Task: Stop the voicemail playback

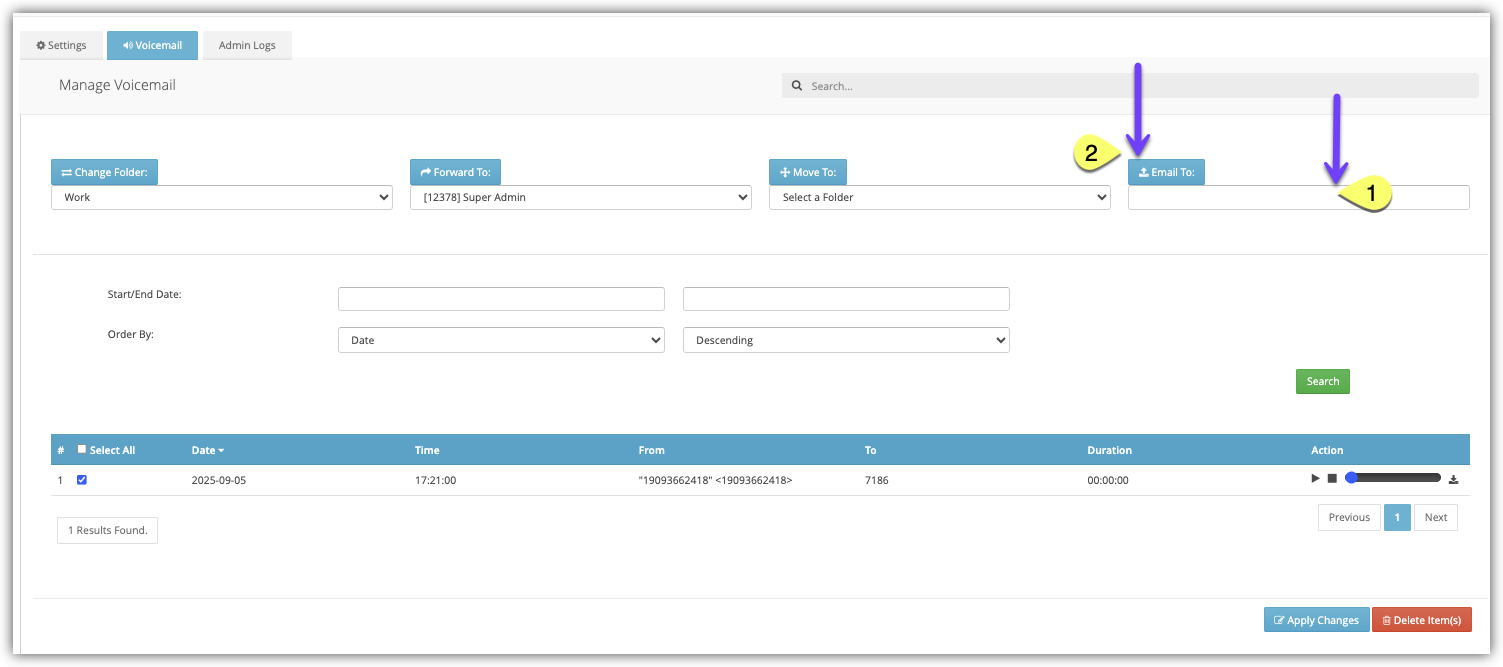Action: [x=1332, y=479]
